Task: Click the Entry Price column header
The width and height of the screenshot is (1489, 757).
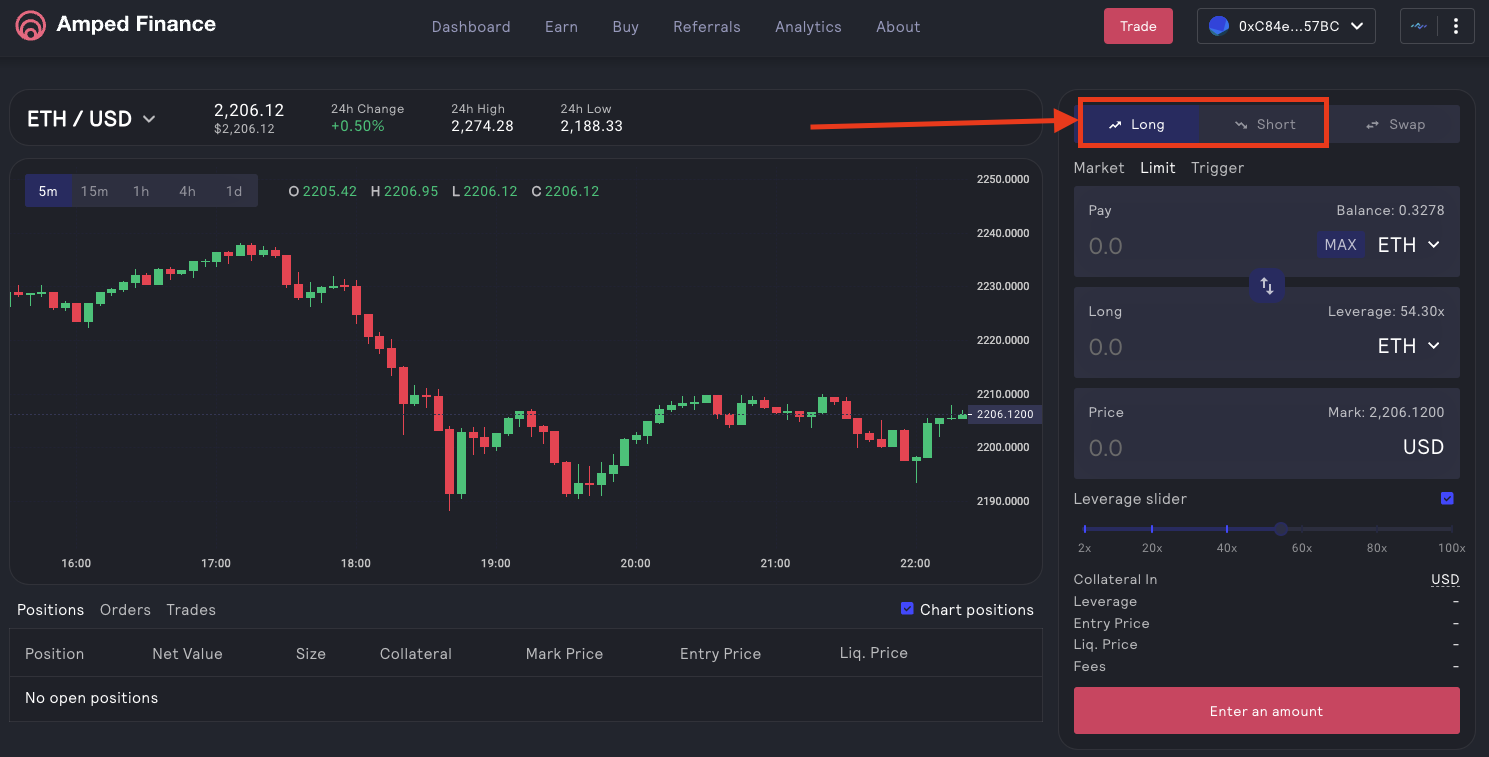Action: (720, 654)
